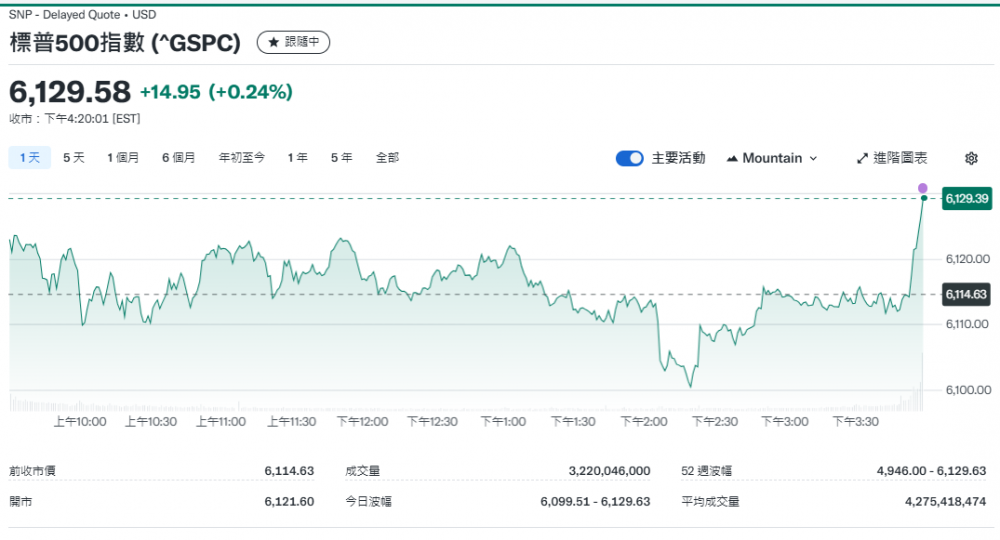Click the Mountain chart type icon
Viewport: 1000px width, 540px height.
[x=732, y=158]
